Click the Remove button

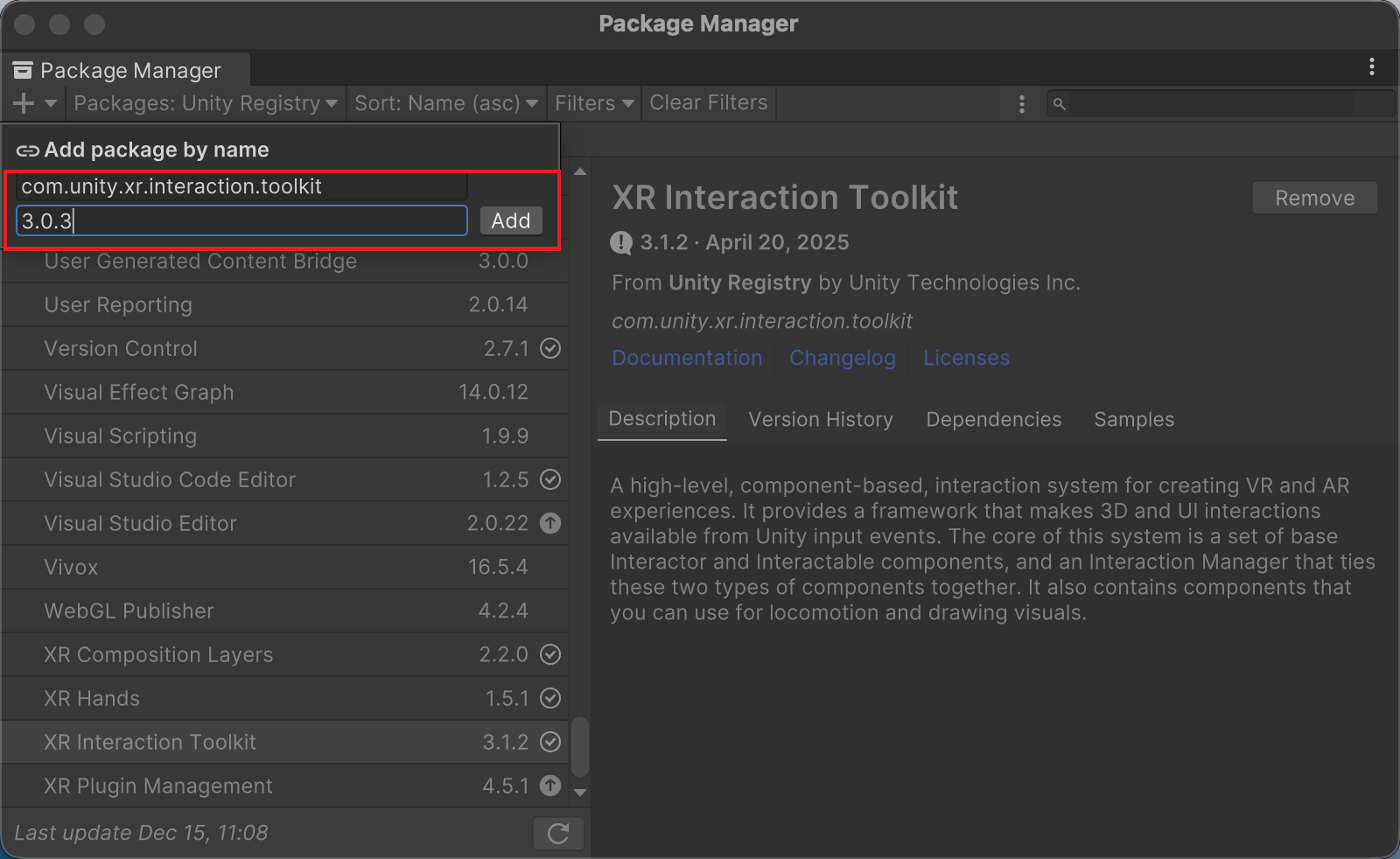[x=1314, y=199]
